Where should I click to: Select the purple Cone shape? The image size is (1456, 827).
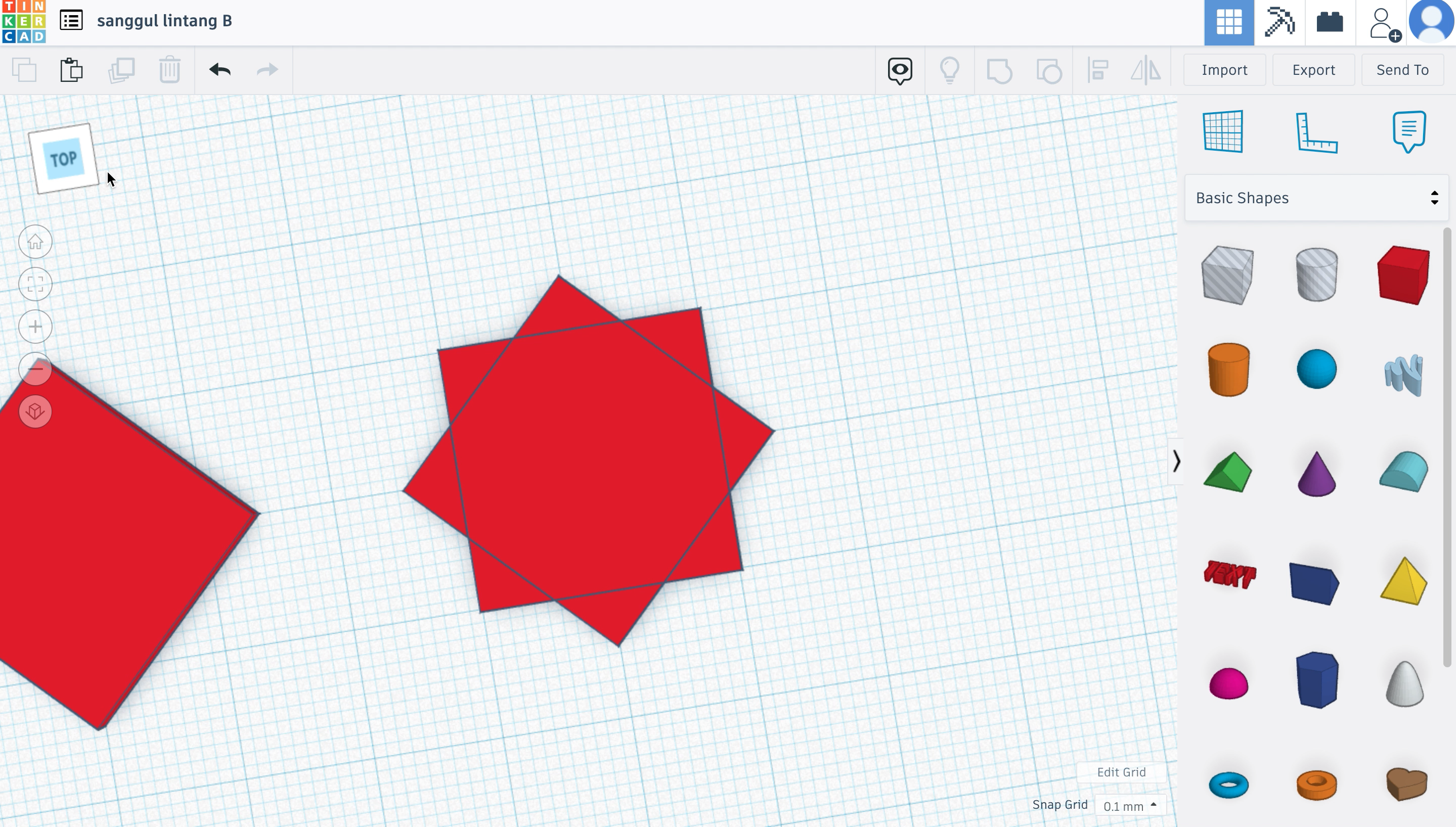(1316, 474)
